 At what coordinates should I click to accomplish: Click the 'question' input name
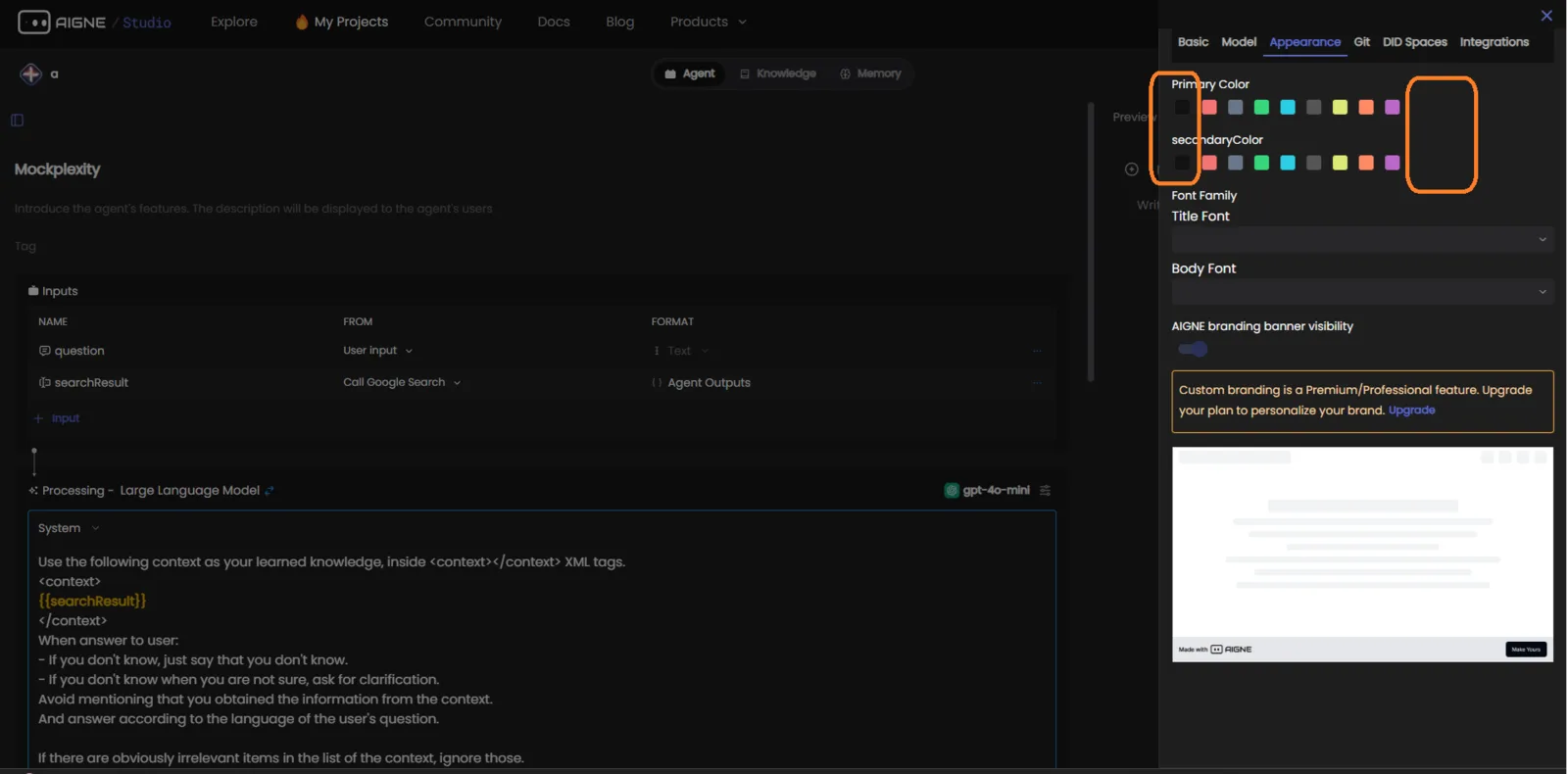79,351
